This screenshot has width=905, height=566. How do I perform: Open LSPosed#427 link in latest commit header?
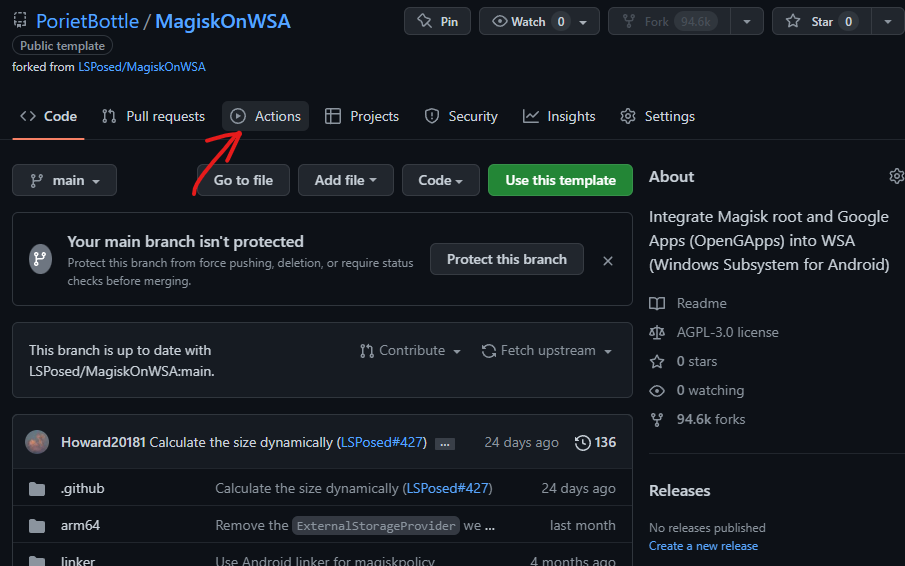(x=383, y=443)
